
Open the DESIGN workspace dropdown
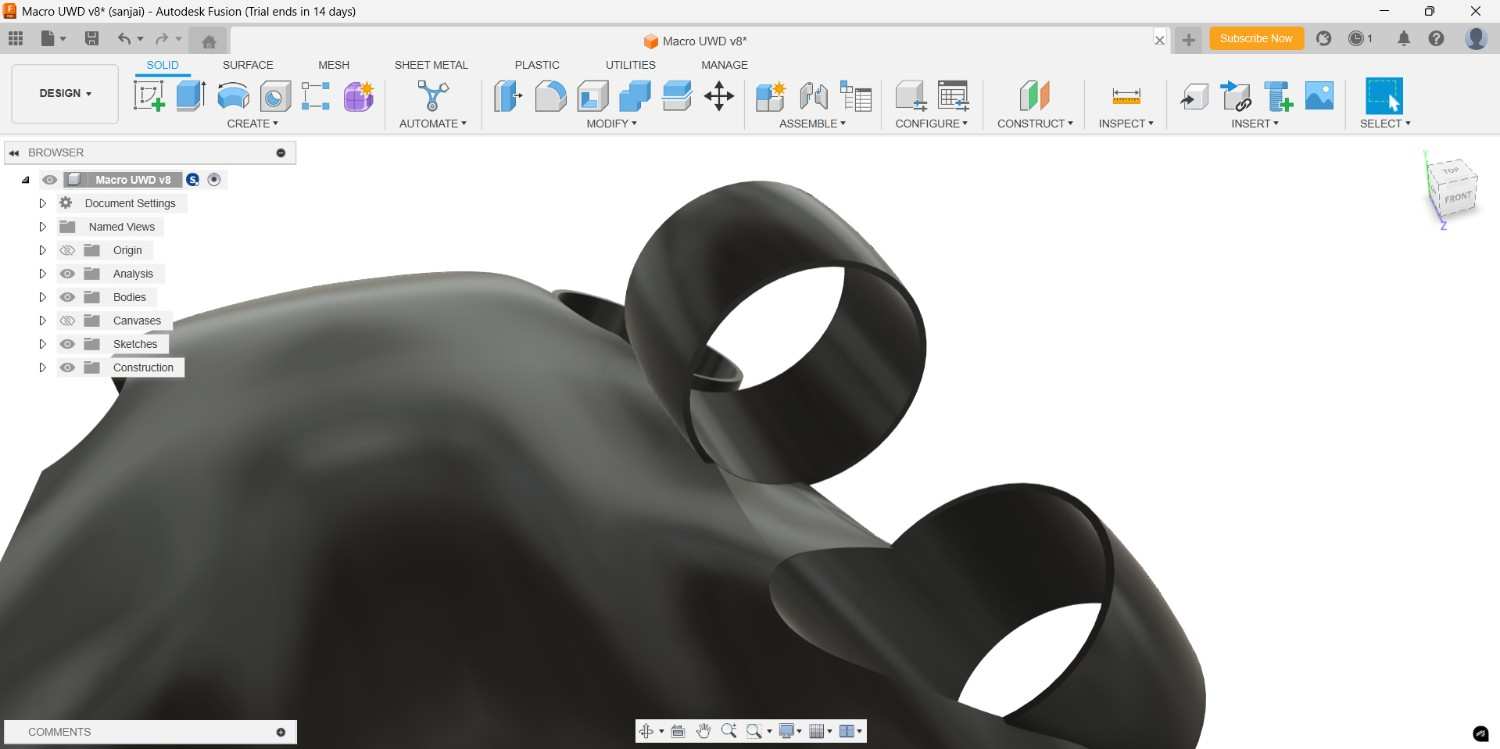point(65,94)
